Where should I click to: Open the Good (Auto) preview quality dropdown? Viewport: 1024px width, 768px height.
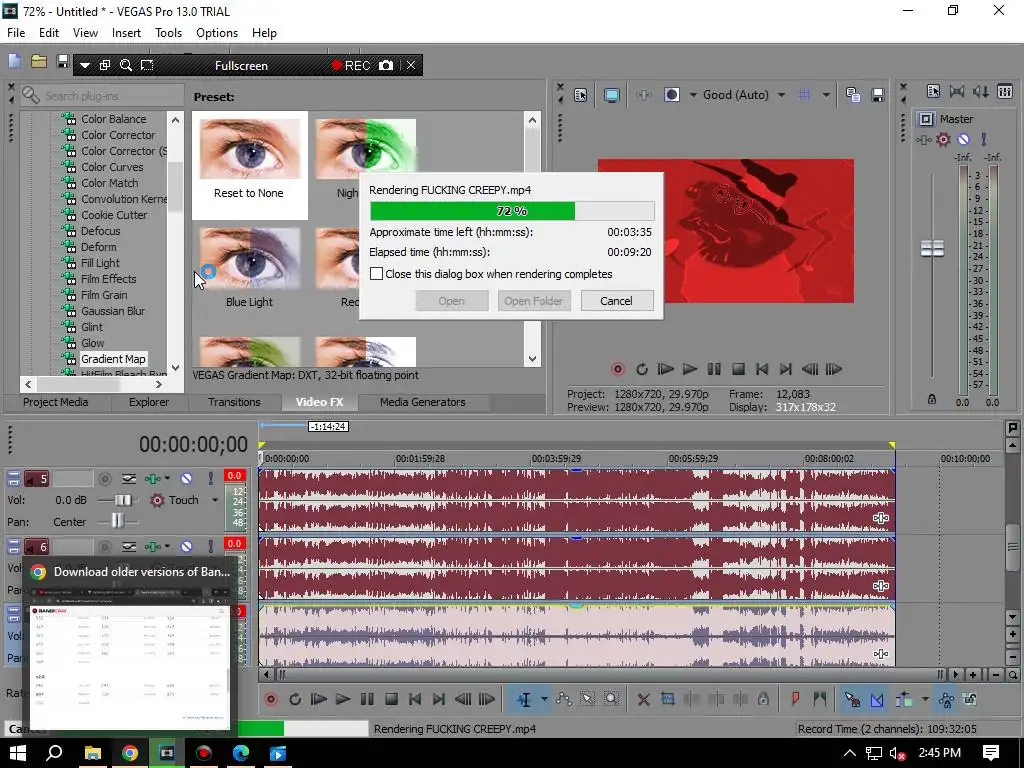(x=744, y=95)
